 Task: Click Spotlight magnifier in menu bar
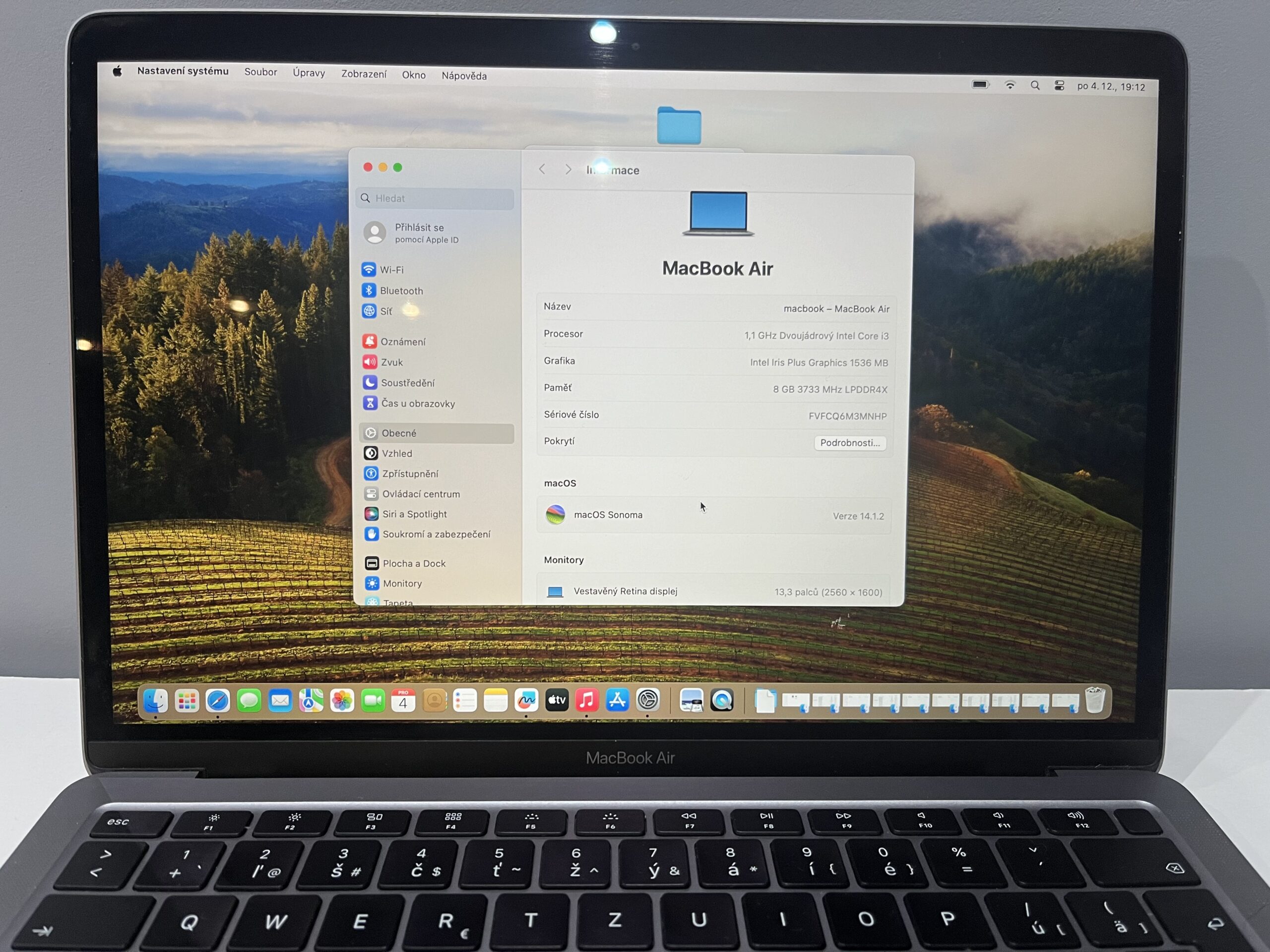click(1034, 85)
